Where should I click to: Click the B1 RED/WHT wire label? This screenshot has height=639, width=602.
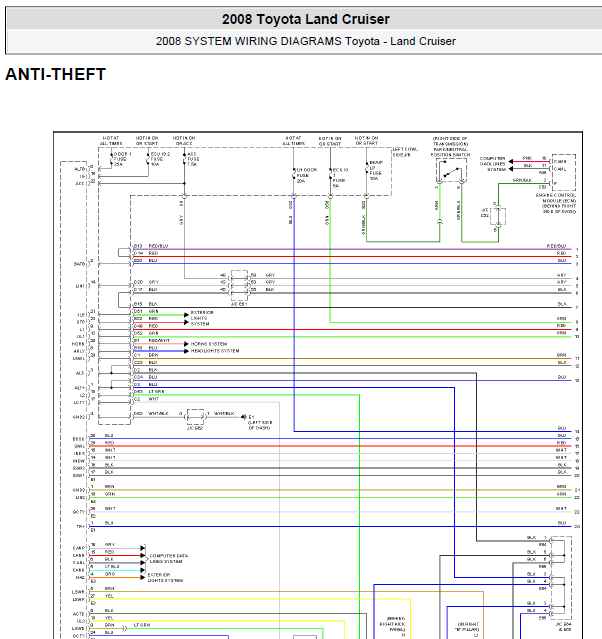point(152,340)
